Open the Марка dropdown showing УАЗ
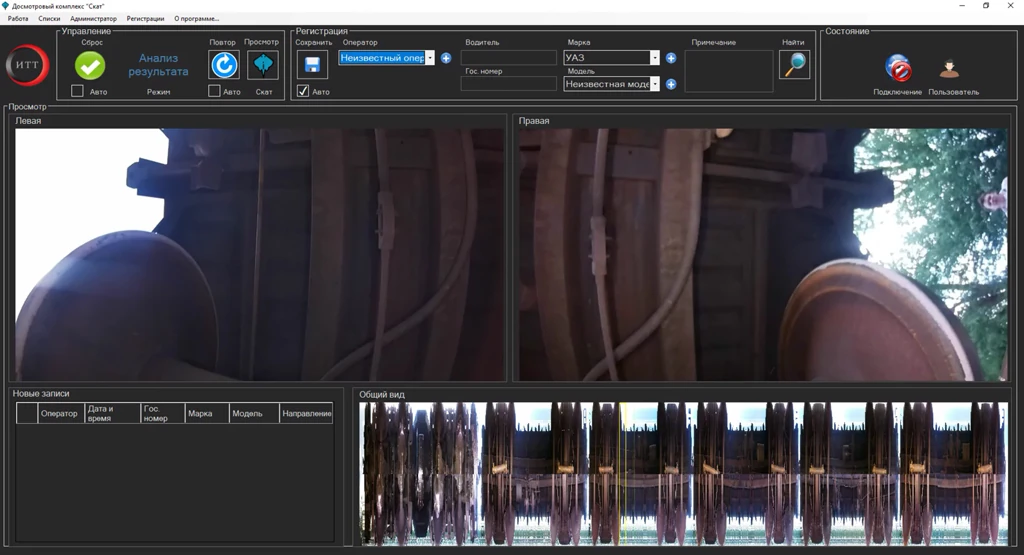The image size is (1024, 555). click(655, 58)
